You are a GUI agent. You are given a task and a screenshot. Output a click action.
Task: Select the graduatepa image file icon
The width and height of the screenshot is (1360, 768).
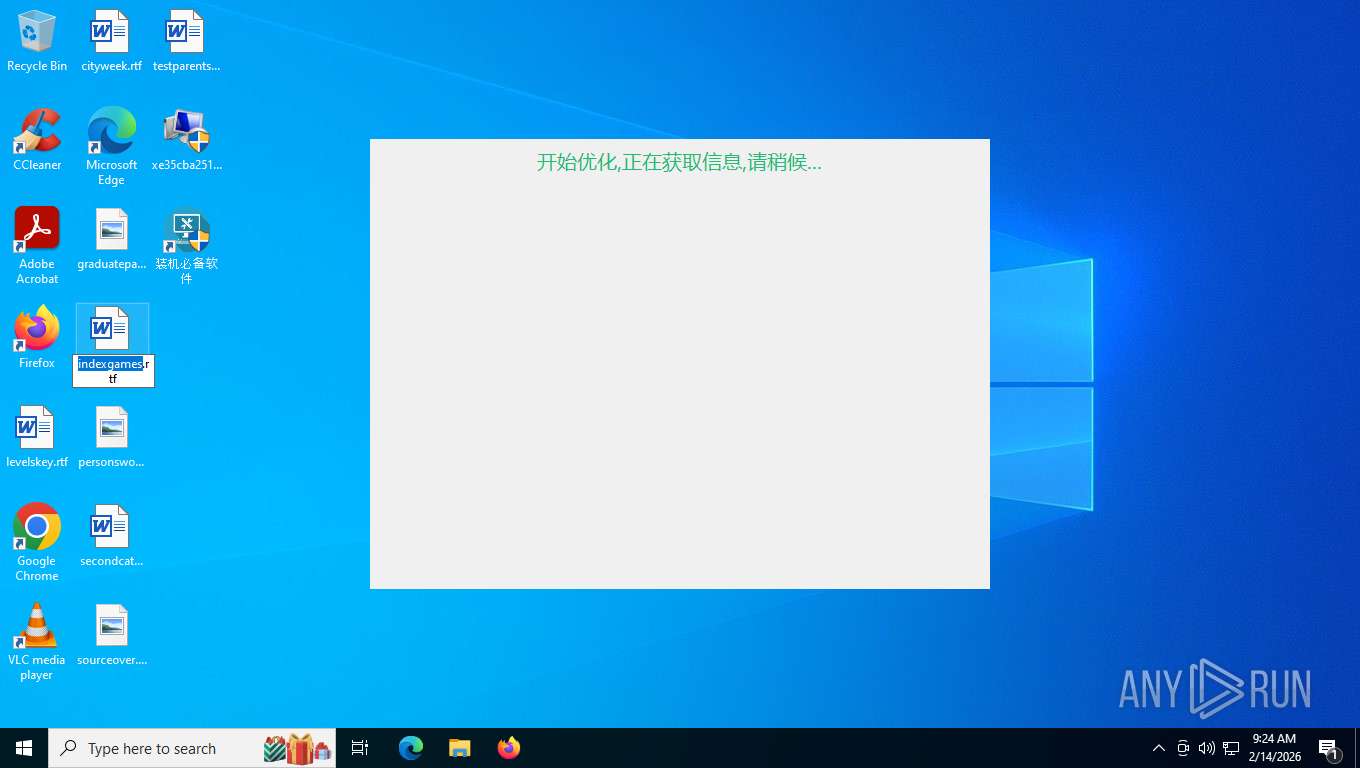(x=111, y=239)
